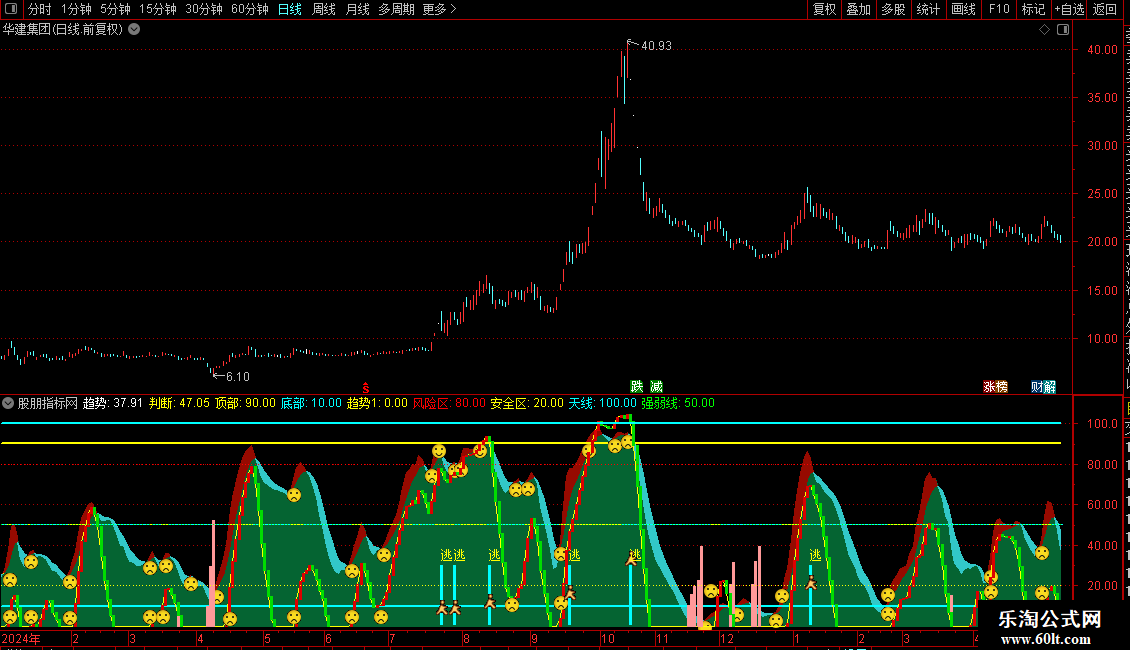Click the running man icon near month 9
Screen dimensions: 1130x650
(569, 593)
